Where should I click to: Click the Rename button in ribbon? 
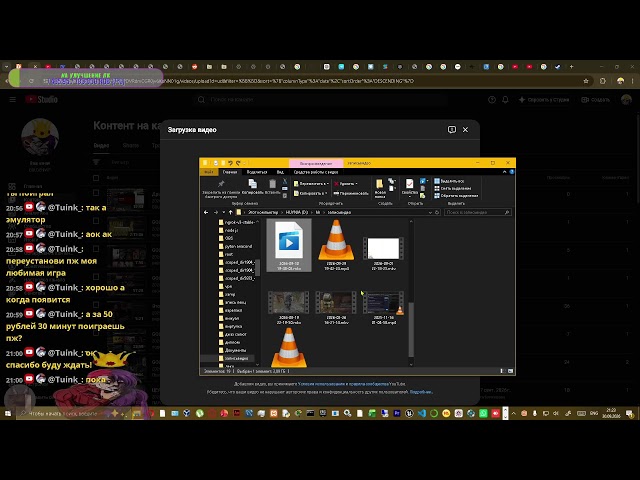(351, 193)
